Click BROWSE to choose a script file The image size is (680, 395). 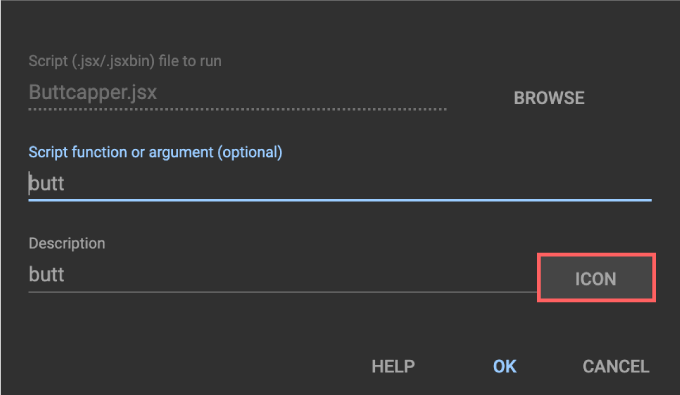pos(549,98)
